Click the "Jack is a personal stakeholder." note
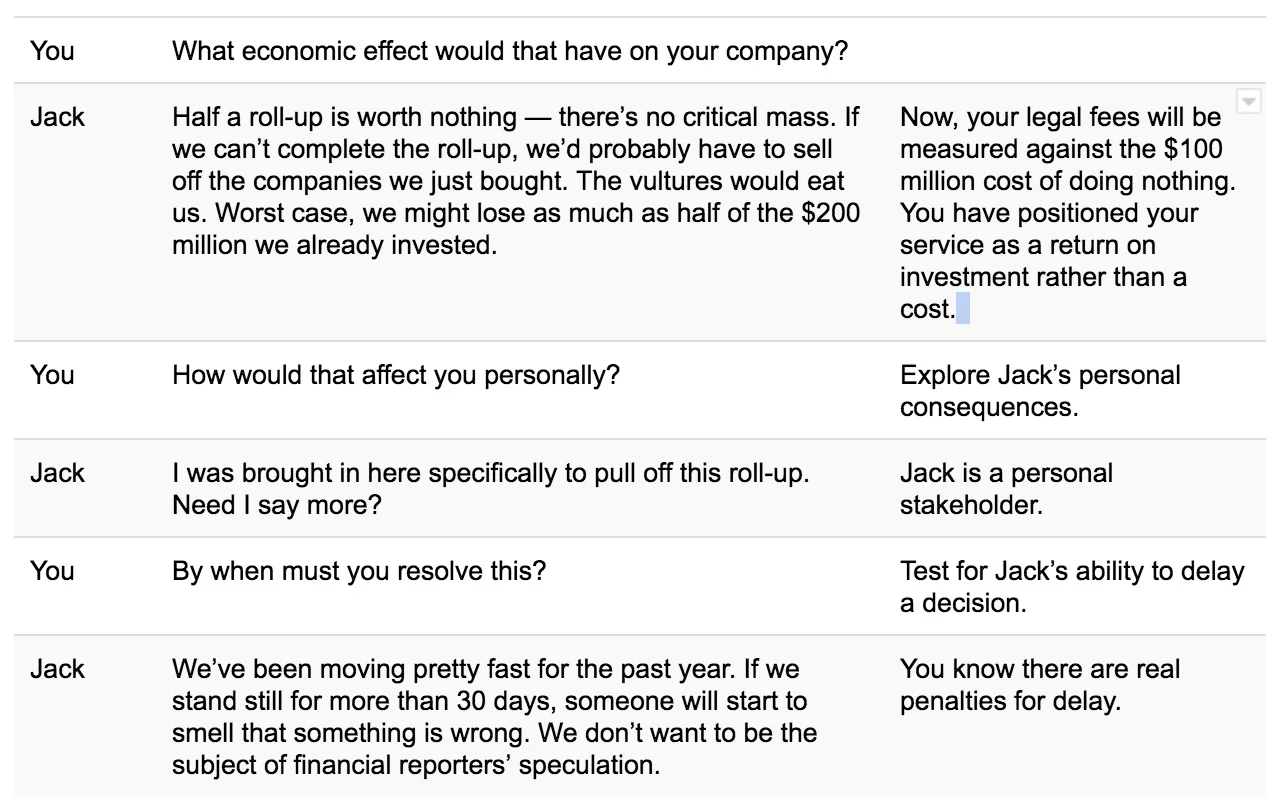Screen dimensions: 1278x810 coord(1006,489)
